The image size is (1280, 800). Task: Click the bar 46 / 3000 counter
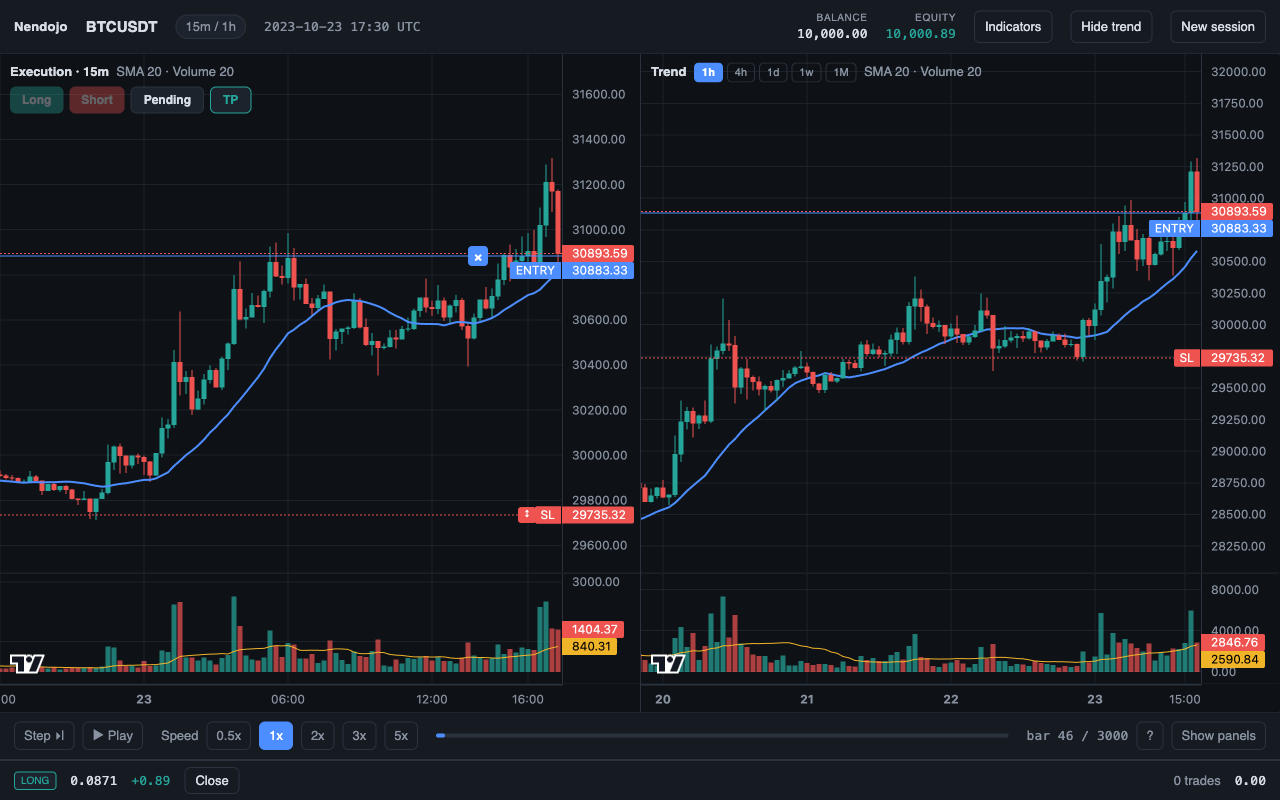click(1077, 736)
